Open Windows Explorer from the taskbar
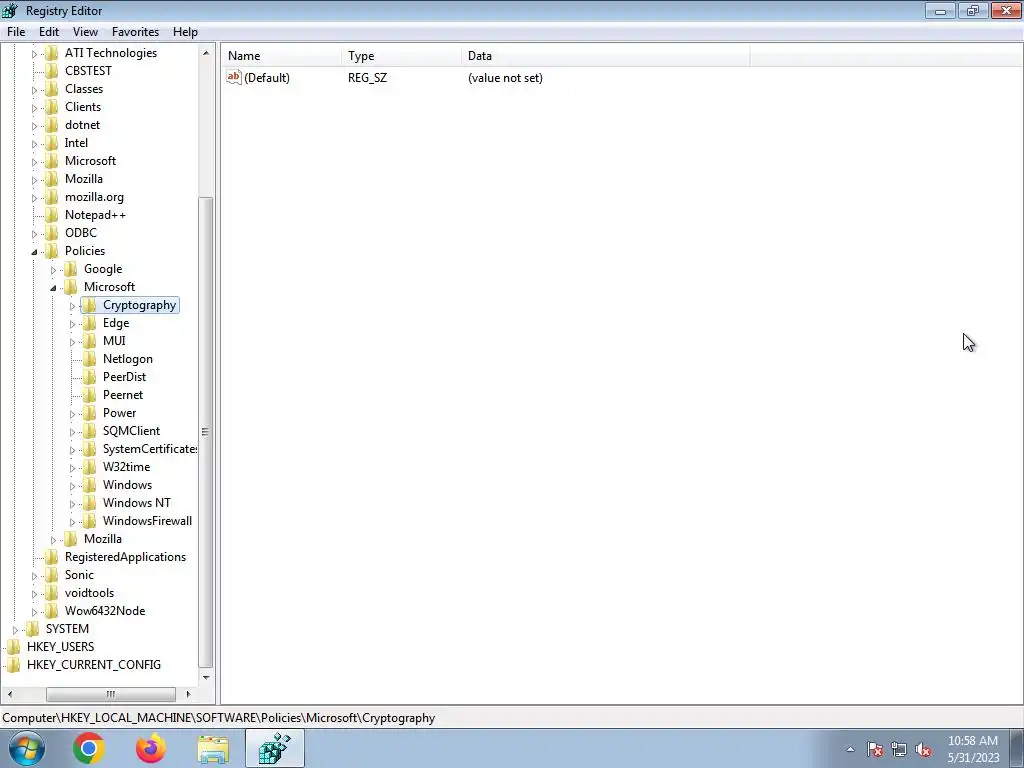This screenshot has width=1024, height=768. tap(213, 748)
